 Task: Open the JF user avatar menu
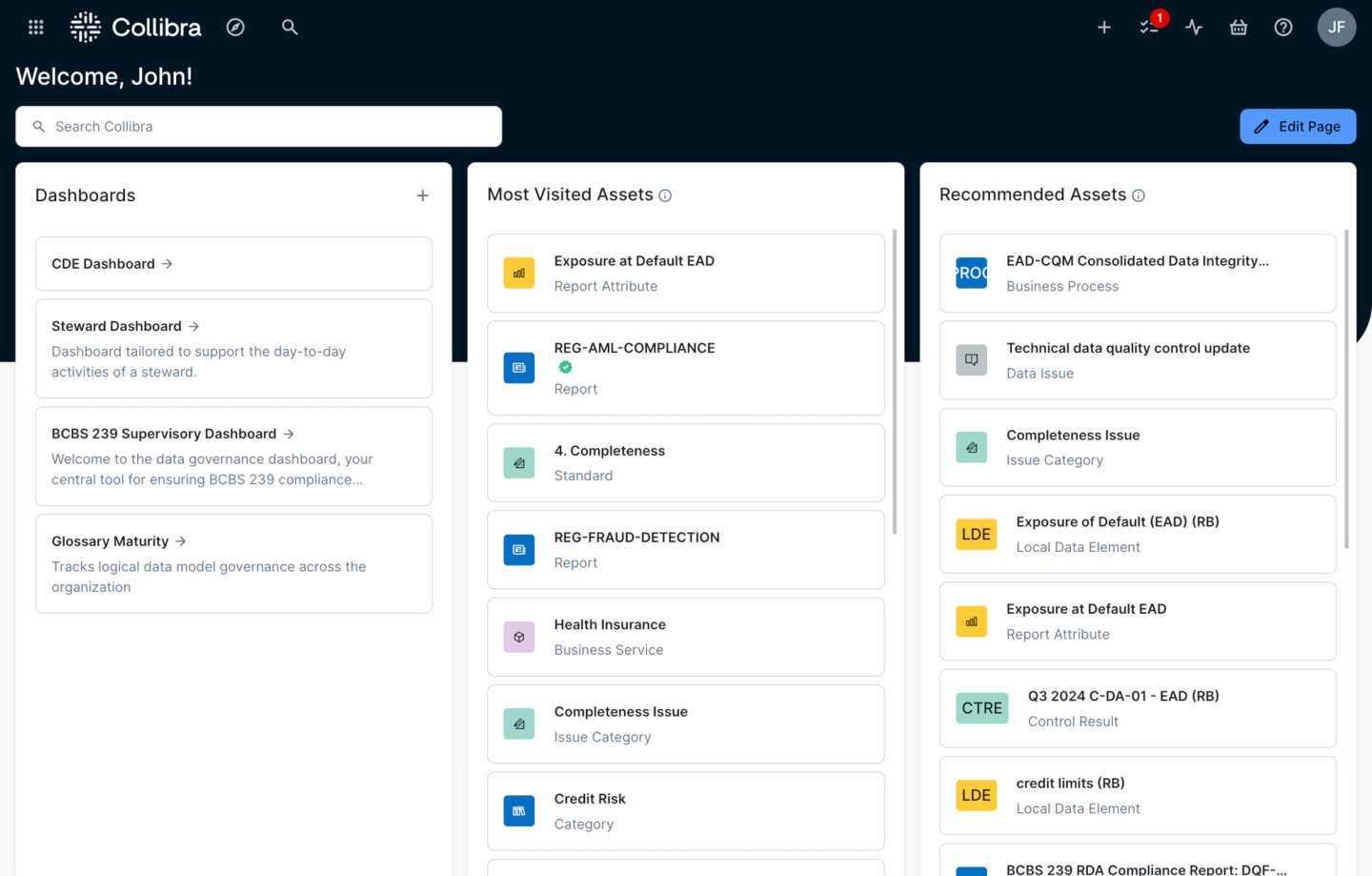(1336, 28)
